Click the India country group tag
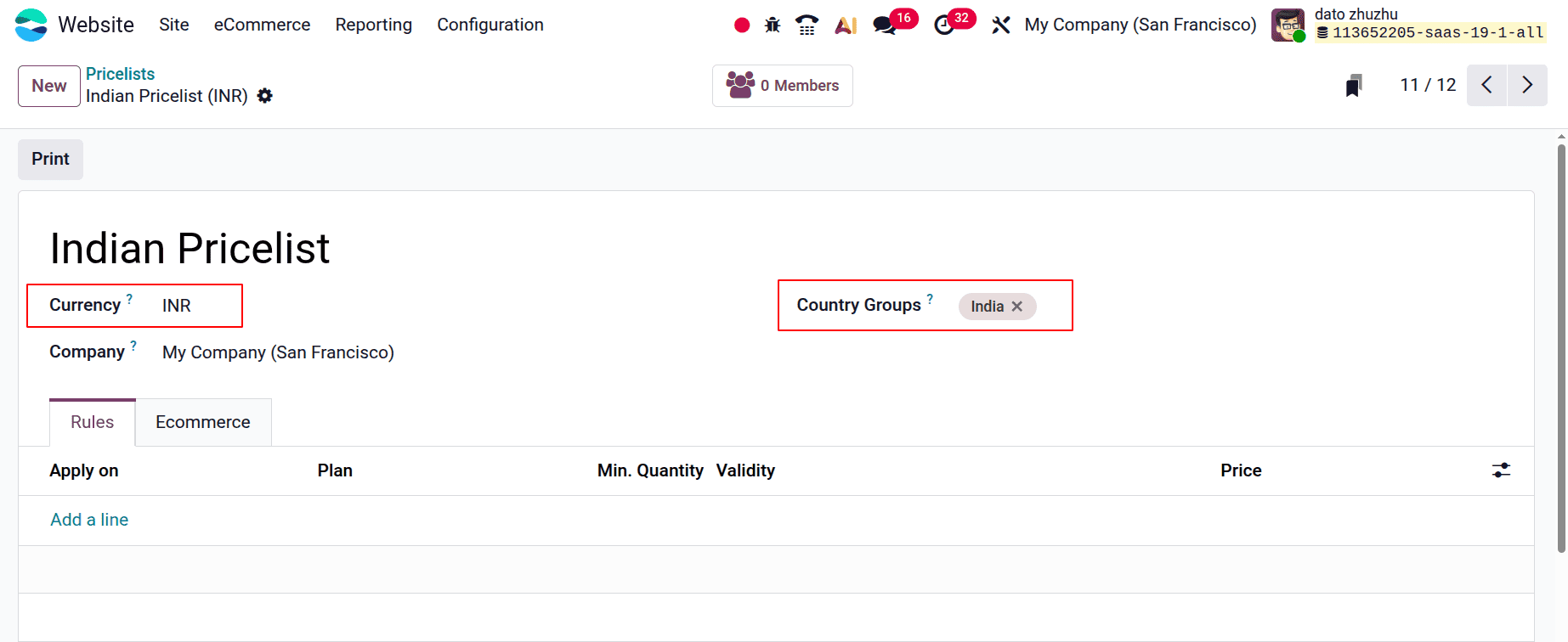 (x=988, y=307)
